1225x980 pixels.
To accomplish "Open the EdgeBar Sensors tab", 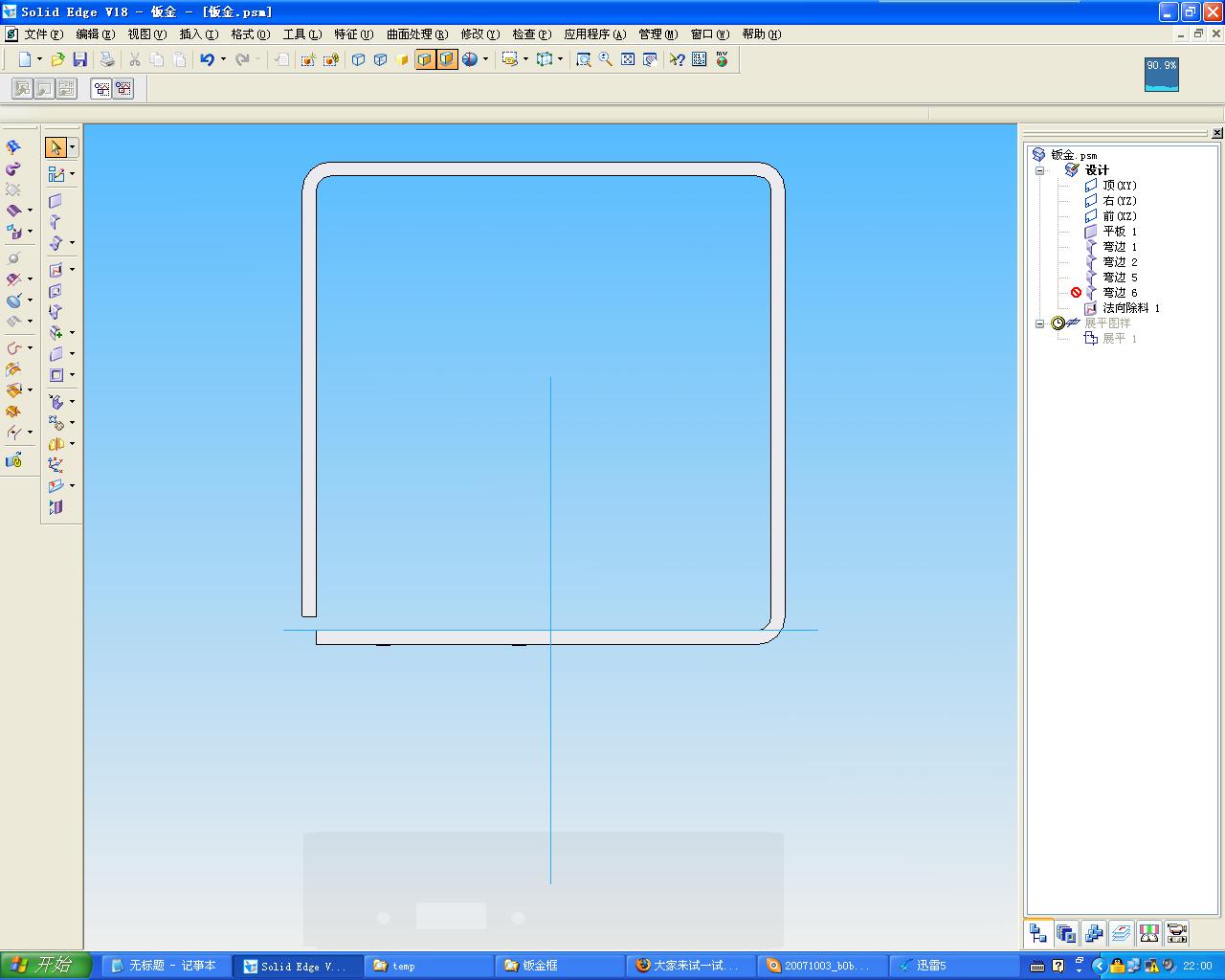I will pos(1149,933).
